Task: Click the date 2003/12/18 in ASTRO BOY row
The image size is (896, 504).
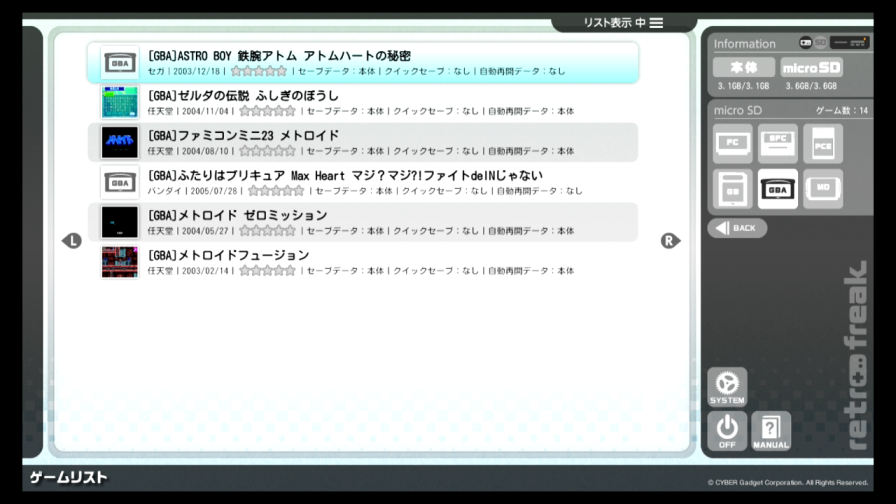Action: [x=197, y=71]
